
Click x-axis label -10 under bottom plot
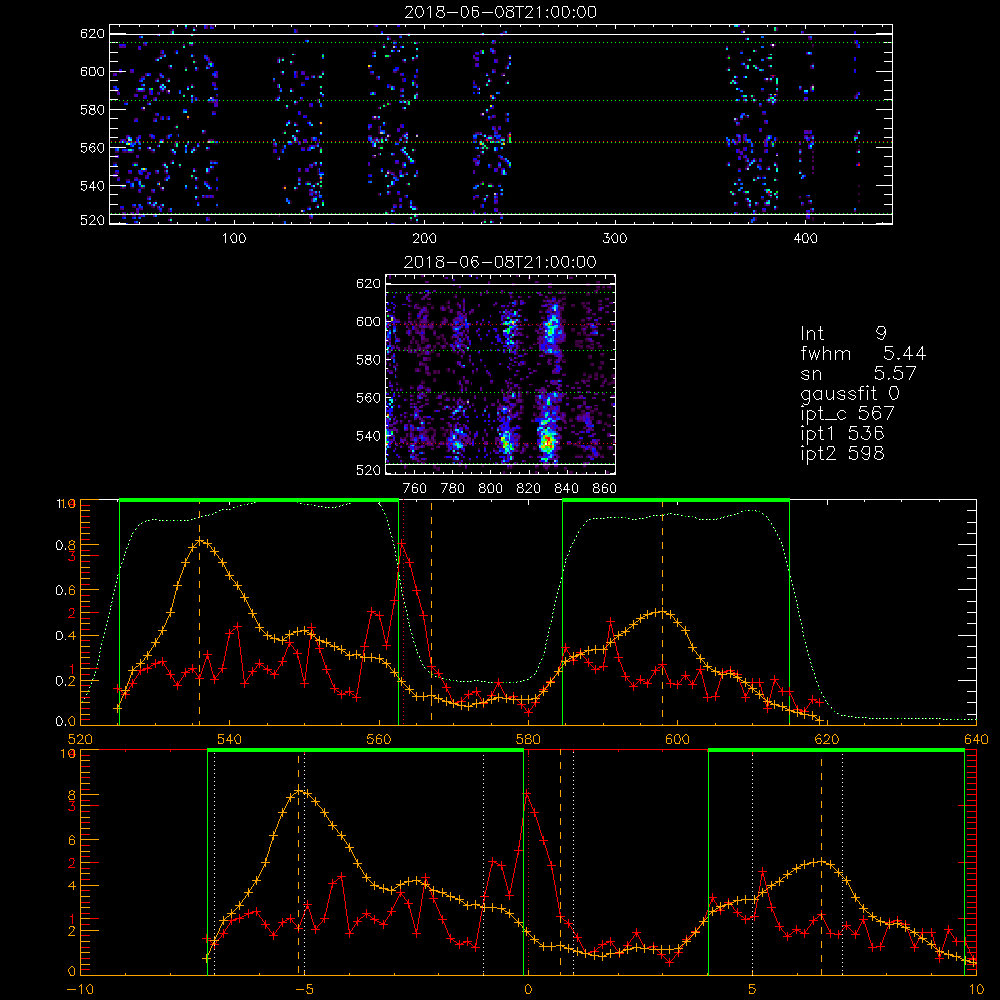(80, 989)
